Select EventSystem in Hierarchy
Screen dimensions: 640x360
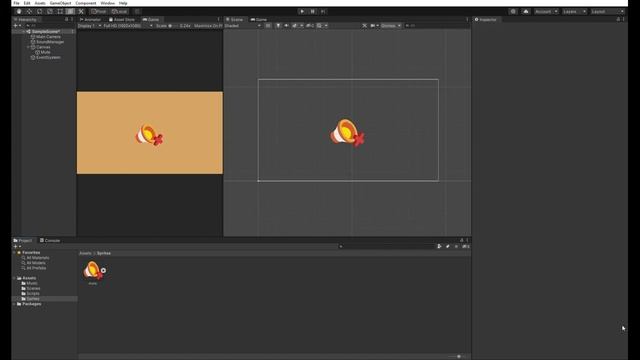[x=48, y=58]
